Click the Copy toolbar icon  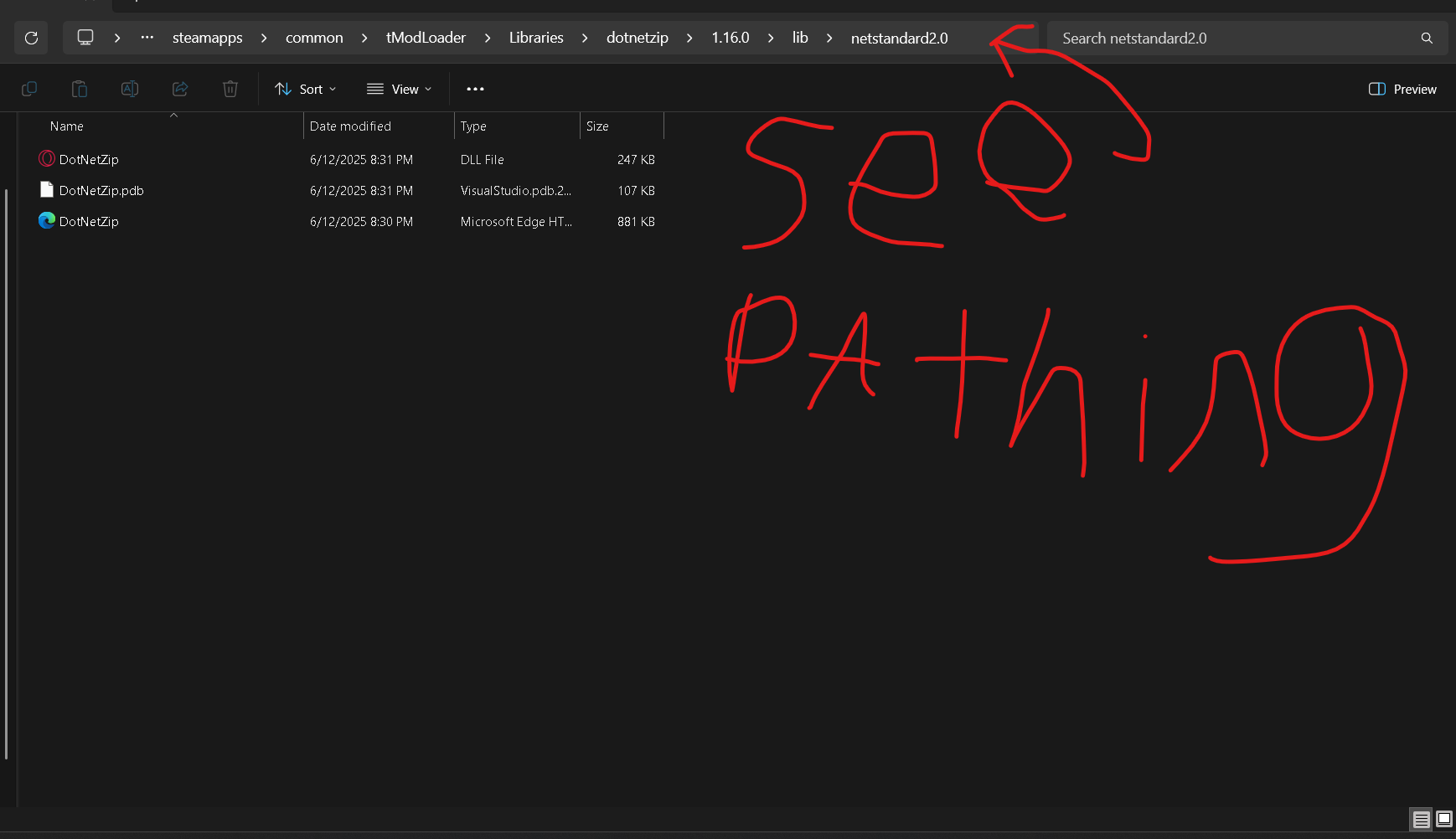[29, 89]
